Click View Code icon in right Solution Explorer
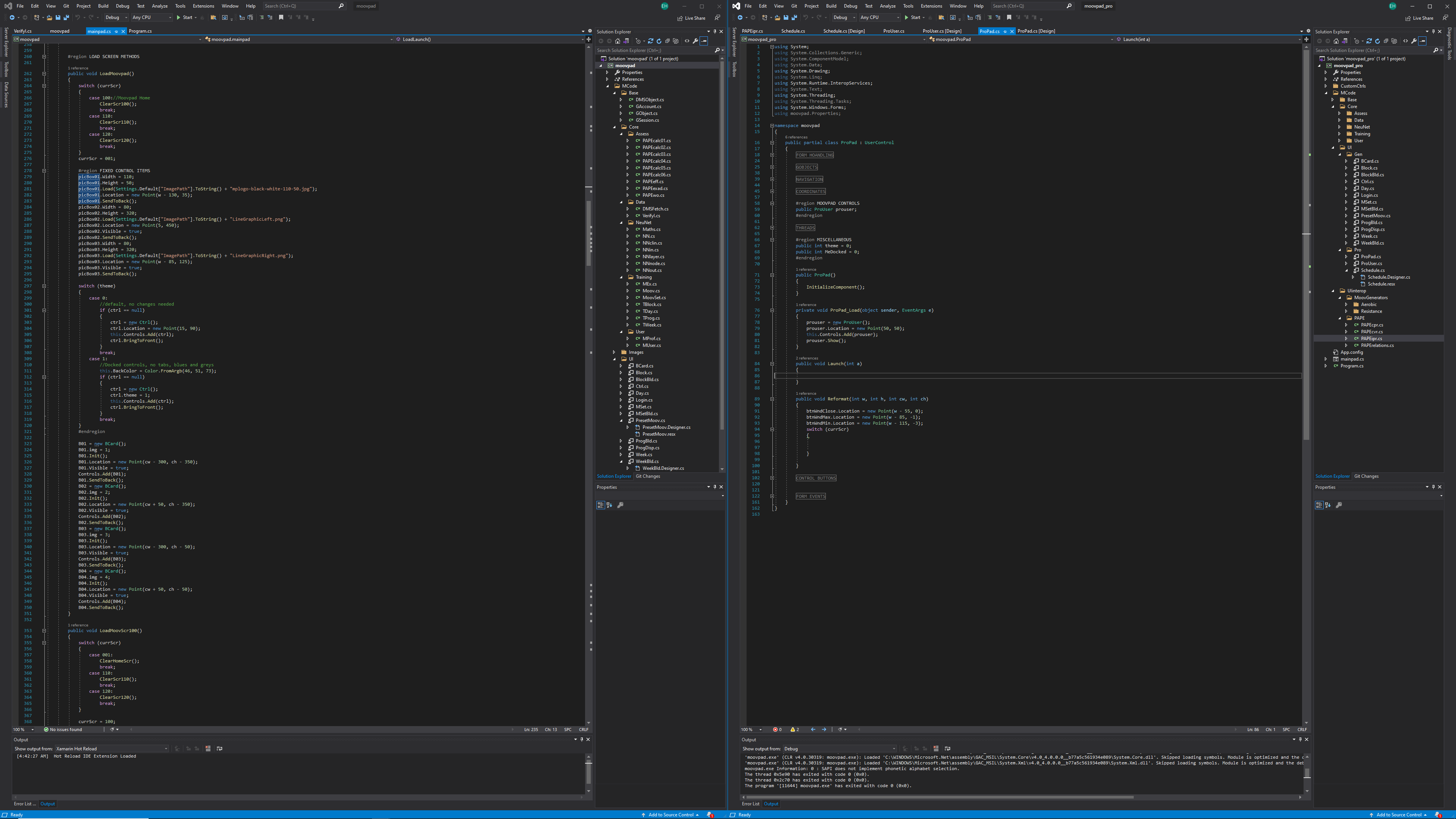 coord(1406,41)
